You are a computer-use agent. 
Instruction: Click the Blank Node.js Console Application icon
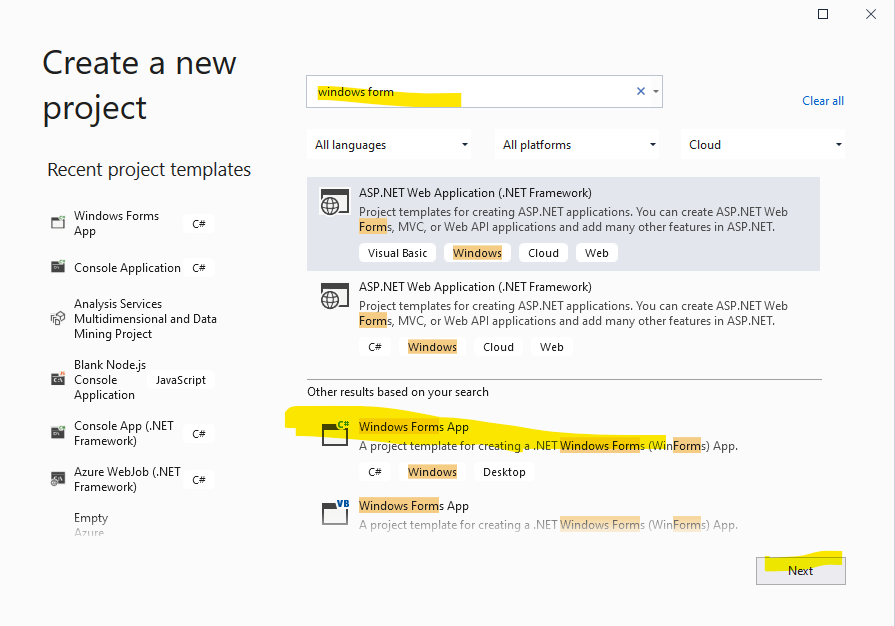[x=58, y=379]
